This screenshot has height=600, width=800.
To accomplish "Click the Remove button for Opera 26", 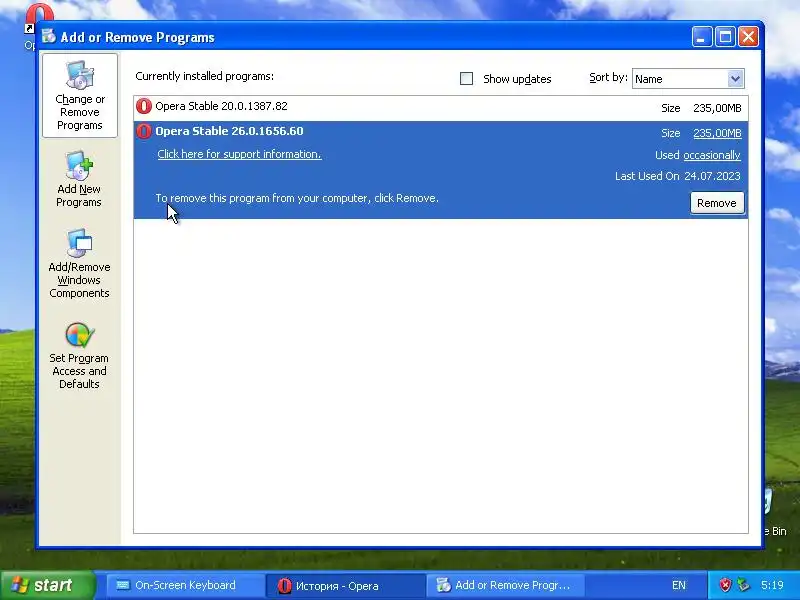I will coord(717,203).
